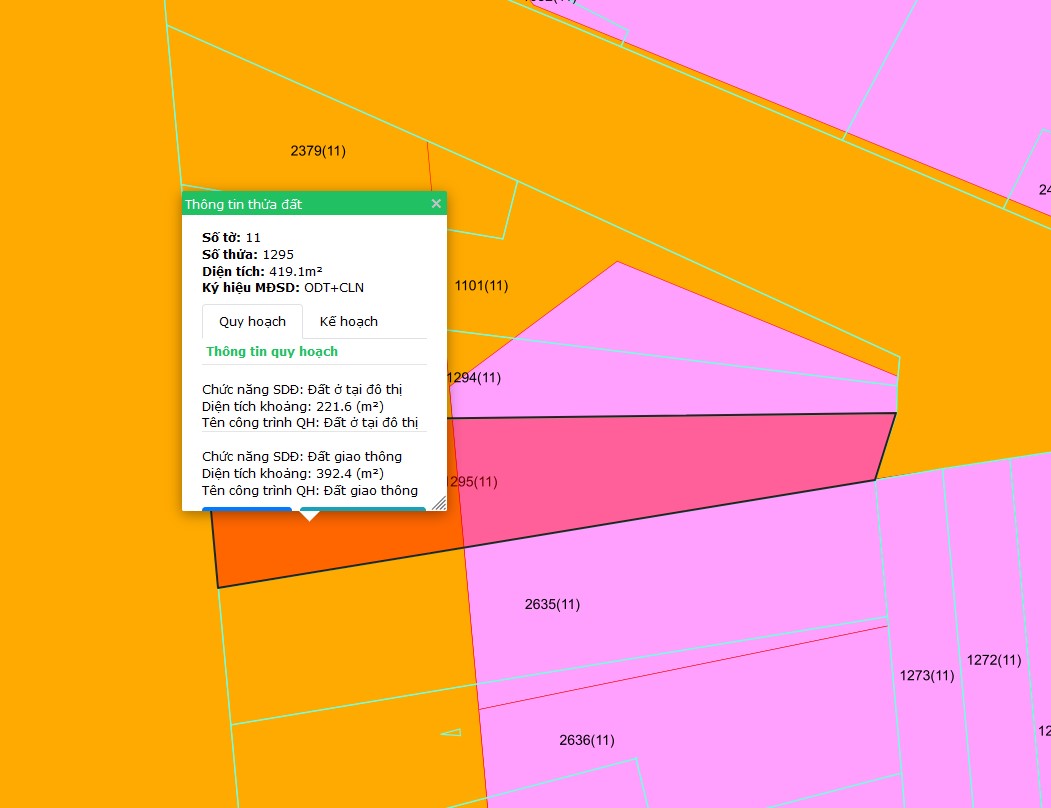Click the Thông tin quy hoạch heading
The width and height of the screenshot is (1051, 808).
click(x=272, y=351)
